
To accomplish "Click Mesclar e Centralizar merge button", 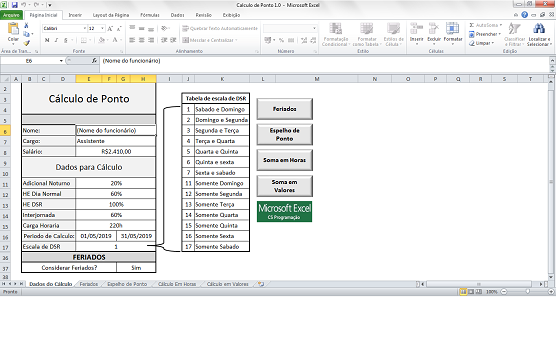I will pos(210,40).
